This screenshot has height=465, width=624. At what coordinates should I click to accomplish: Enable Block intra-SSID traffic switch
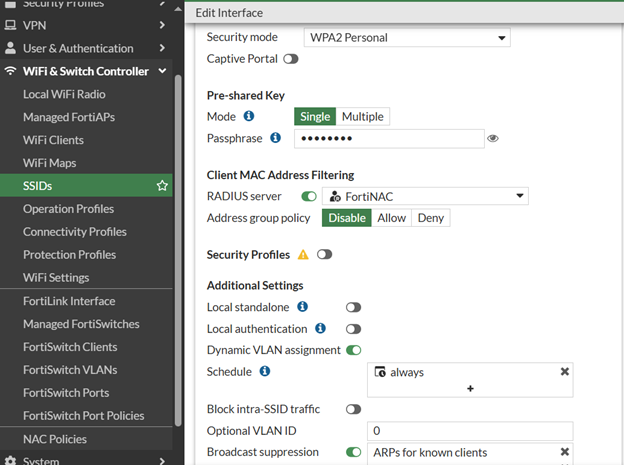tap(353, 409)
